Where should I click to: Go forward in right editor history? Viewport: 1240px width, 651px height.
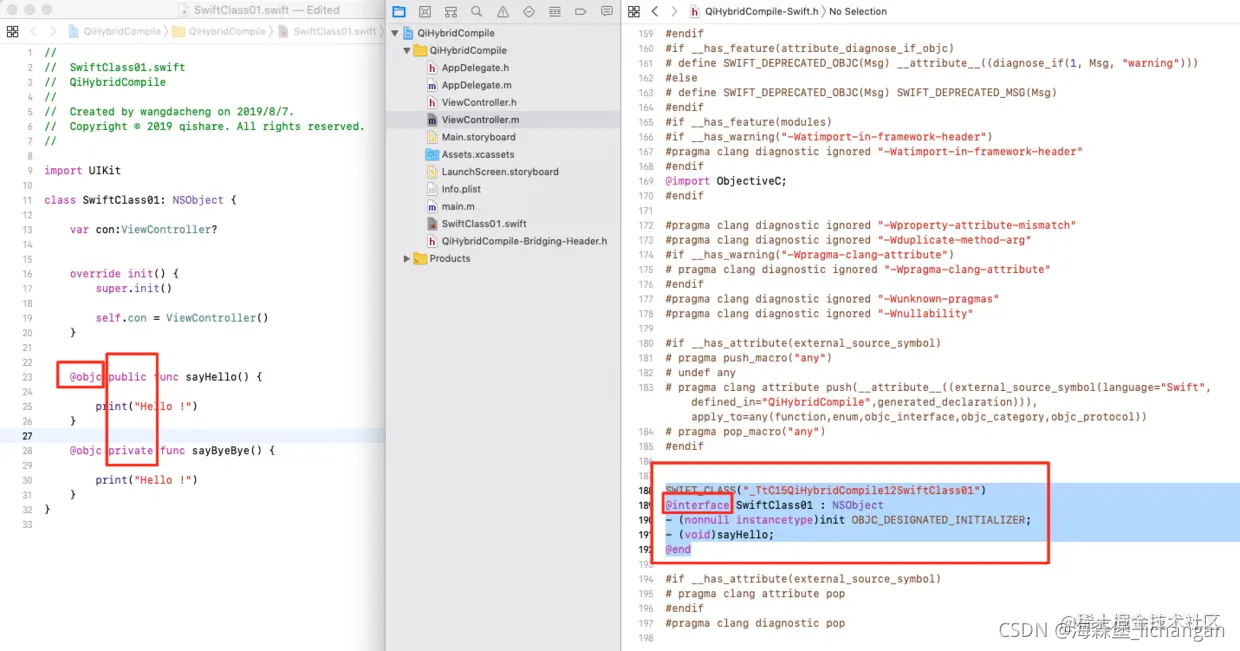tap(674, 12)
